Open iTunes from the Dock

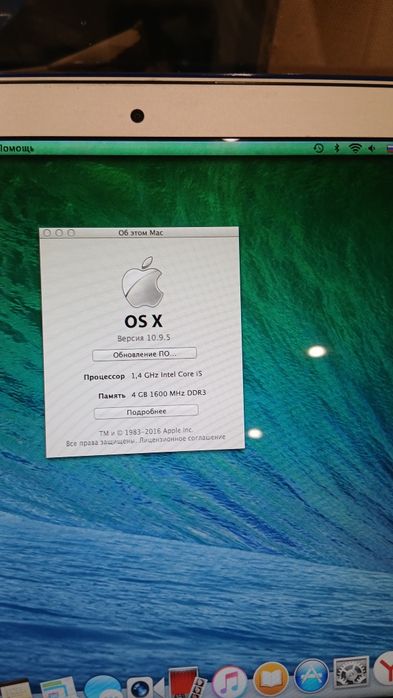pos(229,682)
